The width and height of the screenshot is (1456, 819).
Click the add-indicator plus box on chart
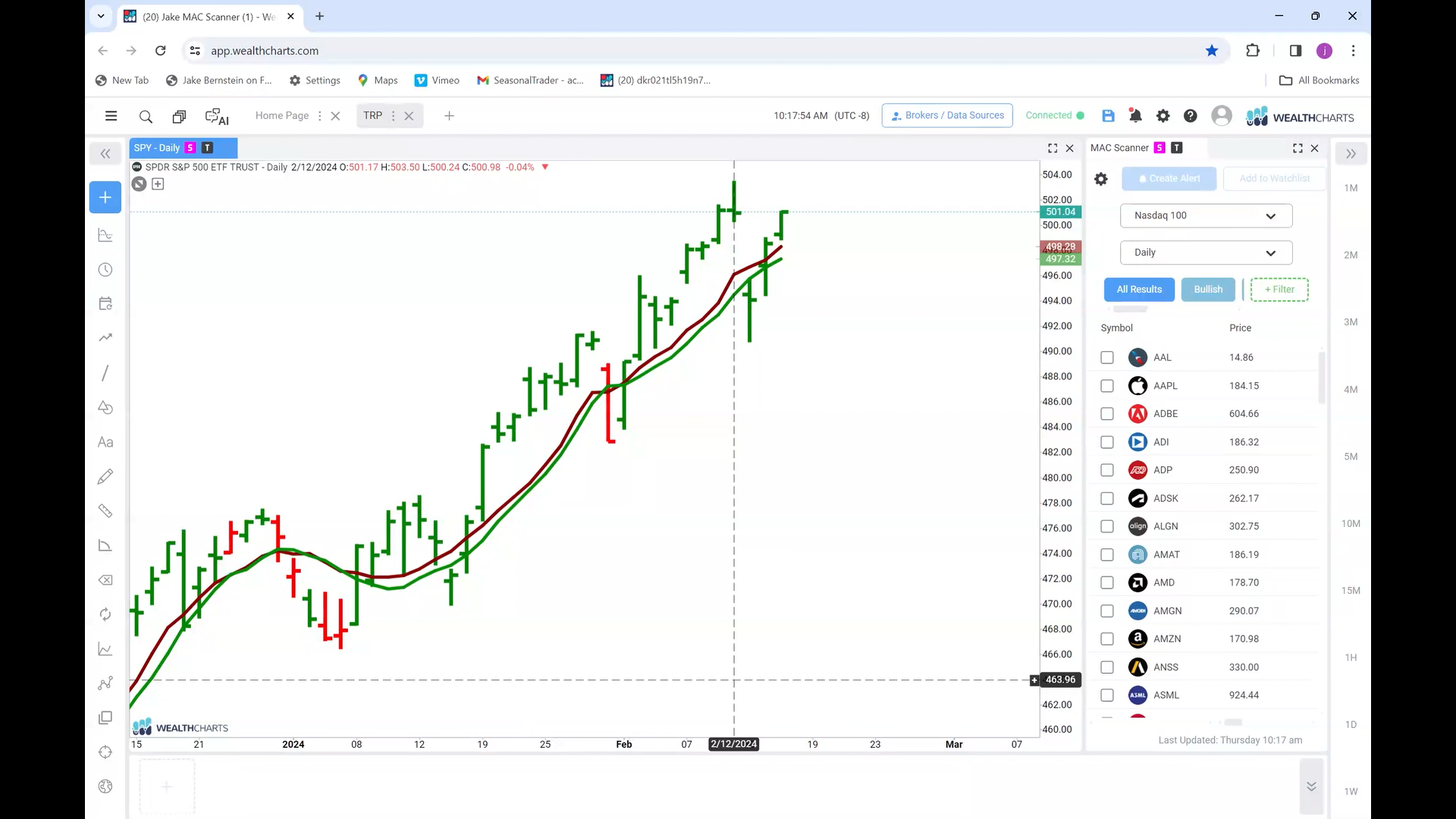pyautogui.click(x=158, y=184)
